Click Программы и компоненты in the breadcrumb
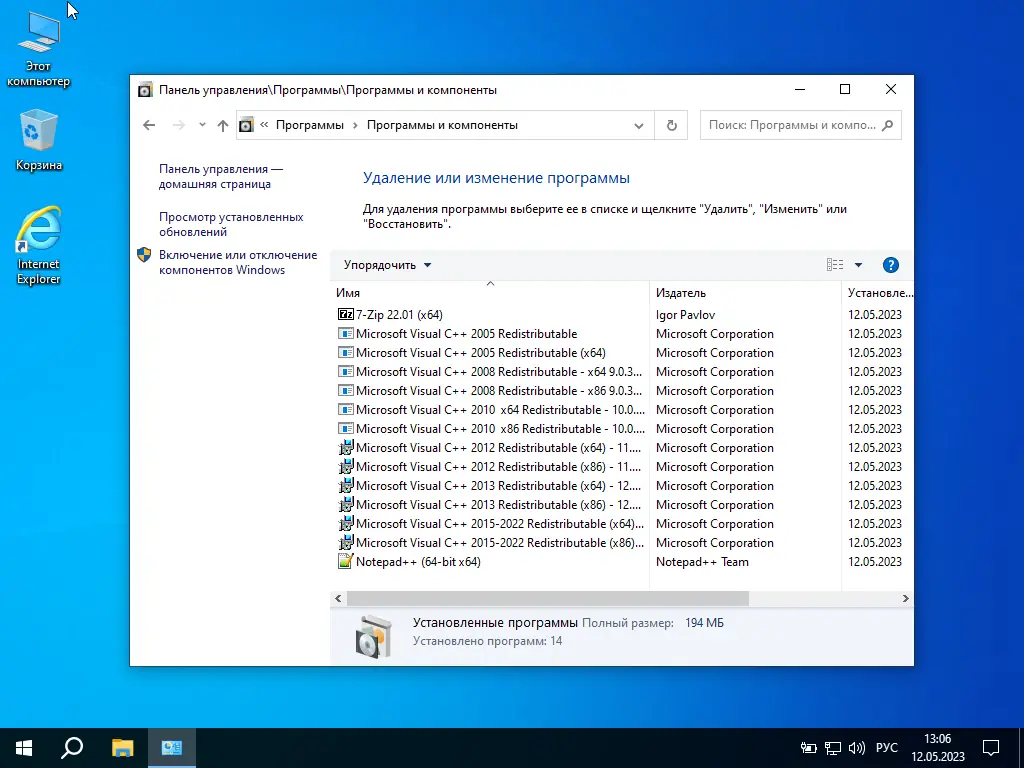1024x768 pixels. point(442,125)
